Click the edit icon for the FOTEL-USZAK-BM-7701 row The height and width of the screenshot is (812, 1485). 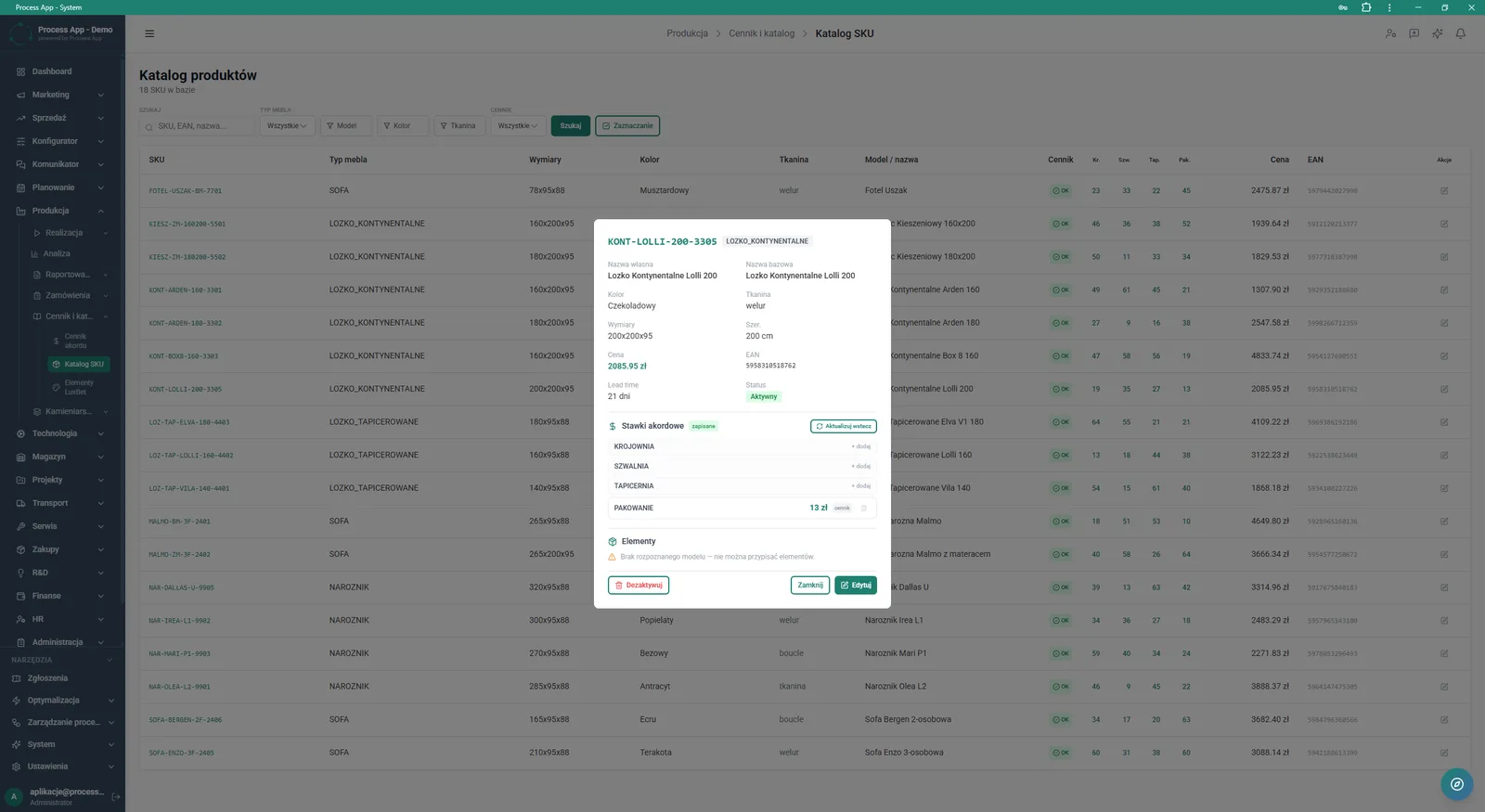click(1444, 190)
